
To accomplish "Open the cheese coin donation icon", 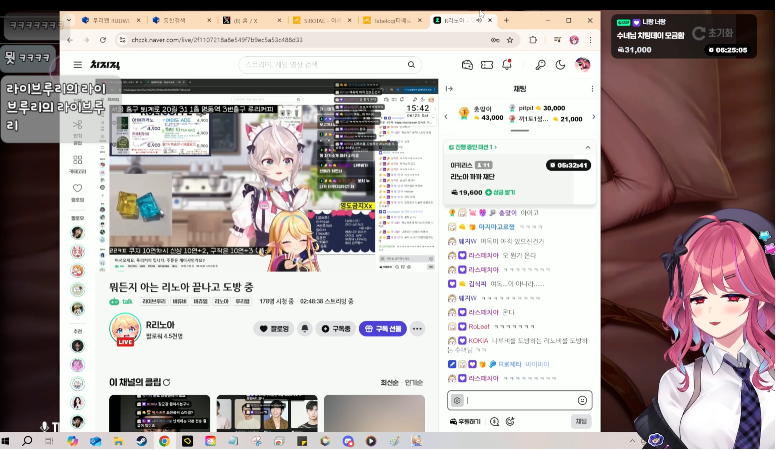I will click(494, 421).
